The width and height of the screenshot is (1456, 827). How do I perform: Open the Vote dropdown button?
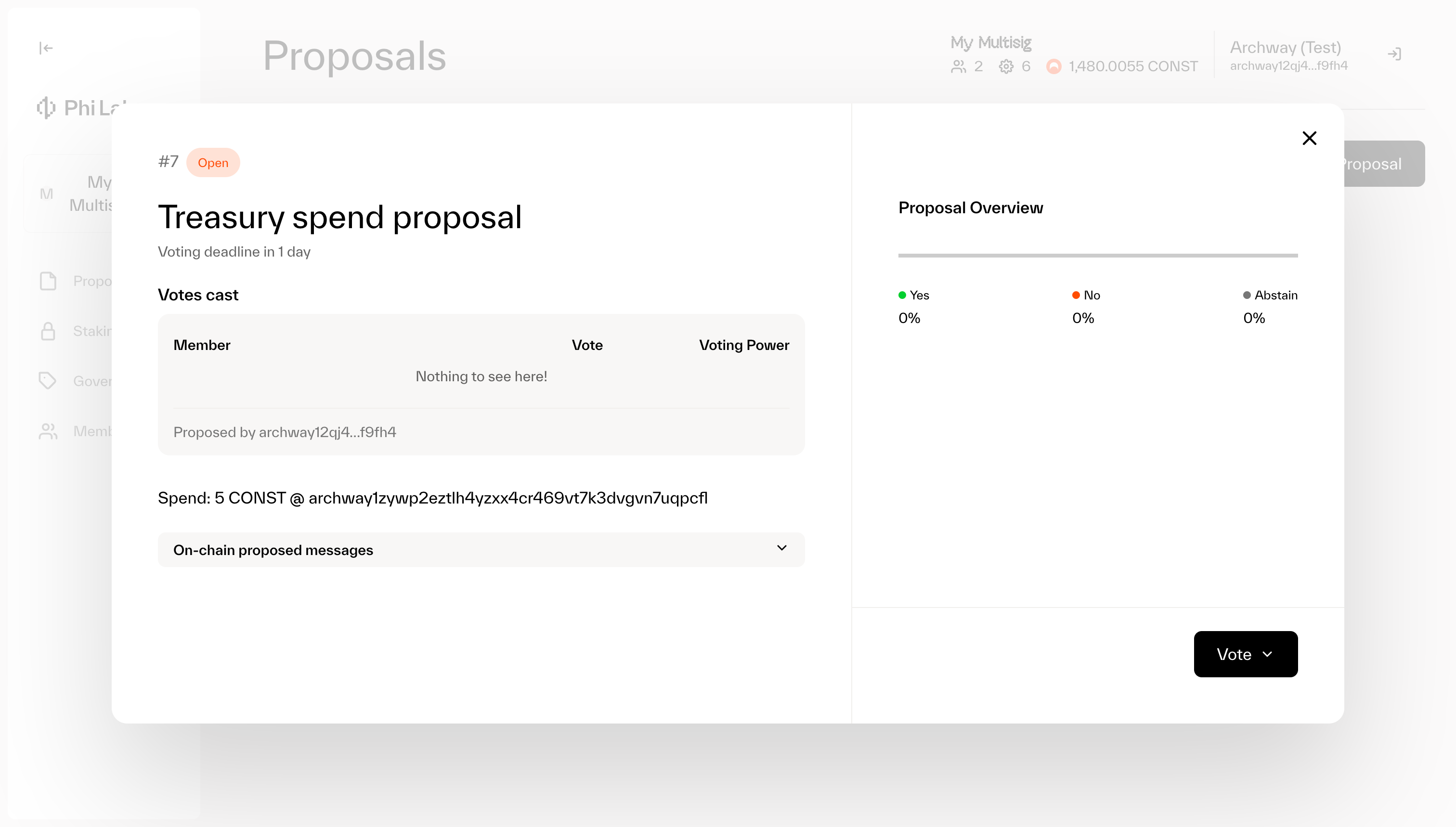(1245, 654)
